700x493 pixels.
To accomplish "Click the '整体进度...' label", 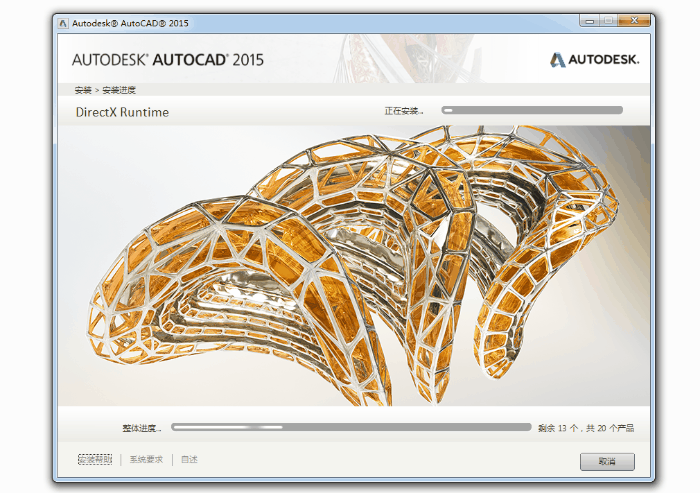I will 142,428.
